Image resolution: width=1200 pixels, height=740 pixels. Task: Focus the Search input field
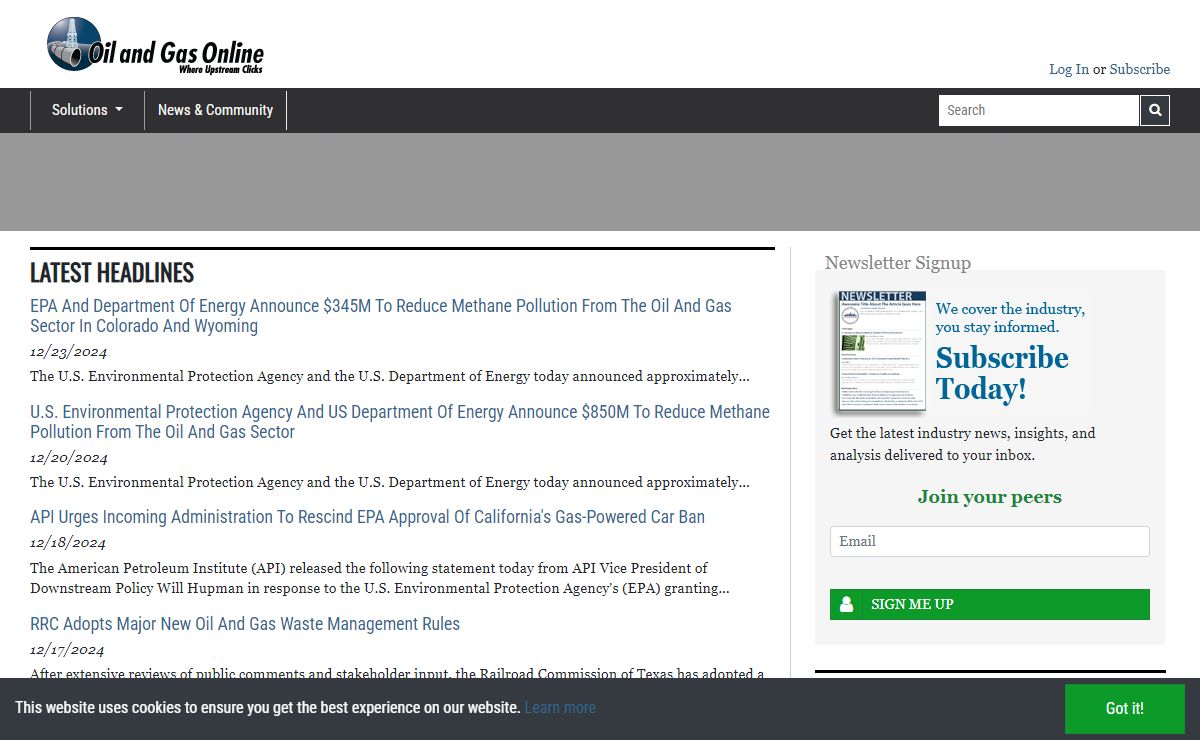click(1038, 110)
